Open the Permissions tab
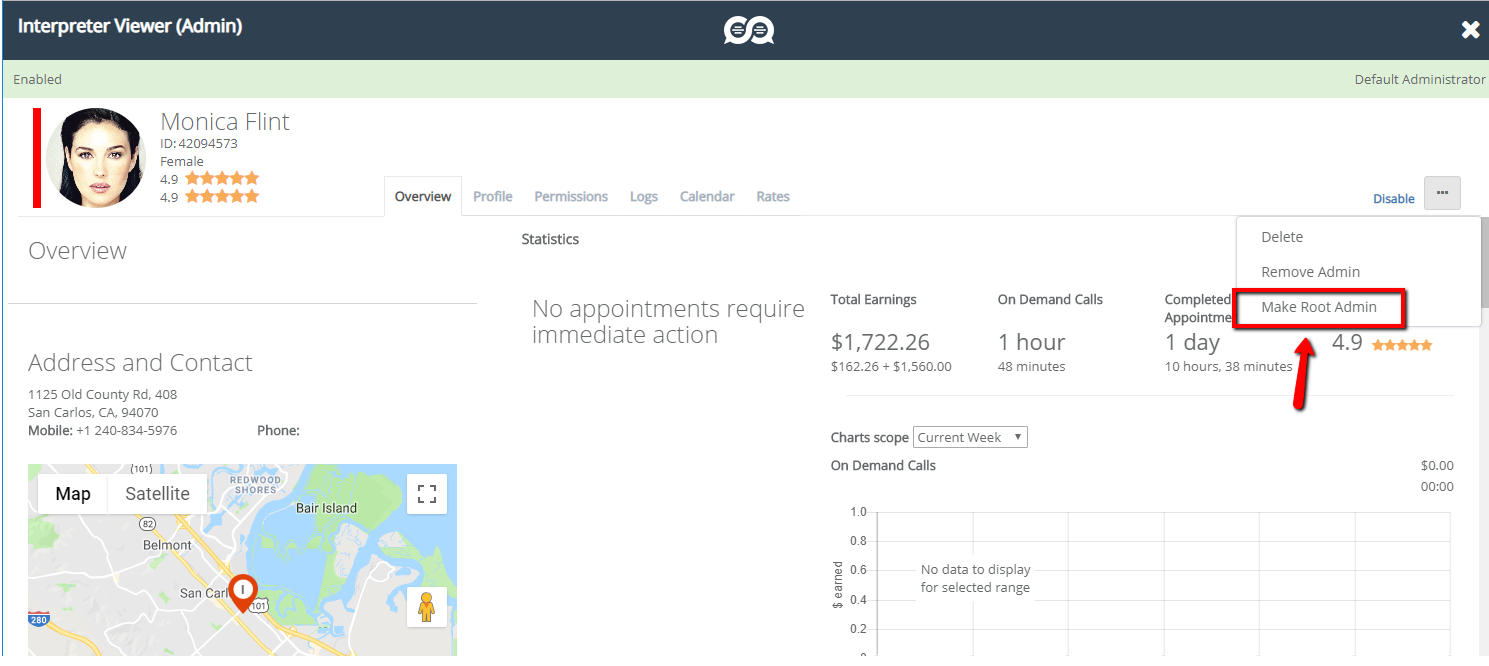Viewport: 1489px width, 666px height. click(x=571, y=197)
